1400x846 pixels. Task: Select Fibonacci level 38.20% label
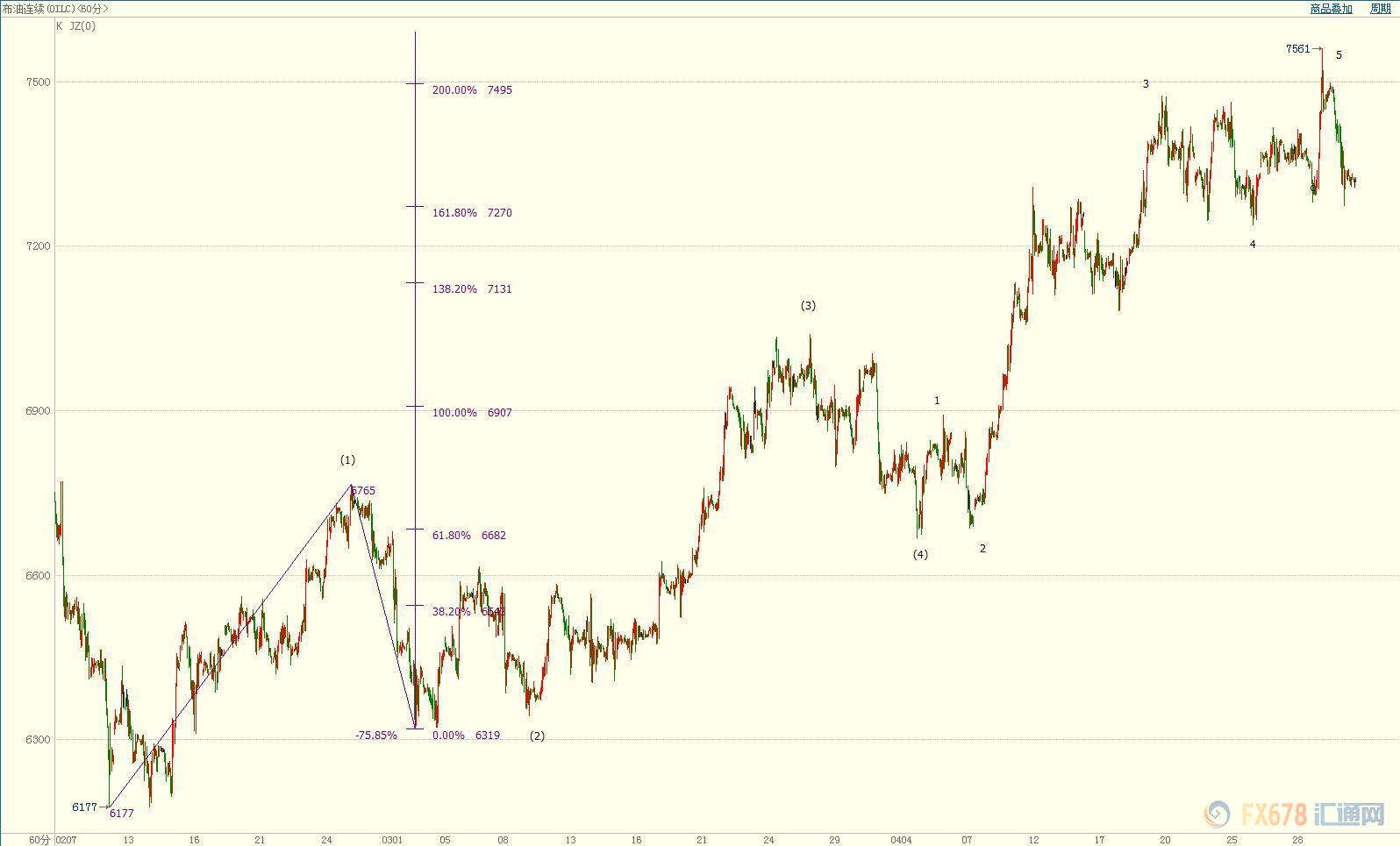pyautogui.click(x=451, y=612)
